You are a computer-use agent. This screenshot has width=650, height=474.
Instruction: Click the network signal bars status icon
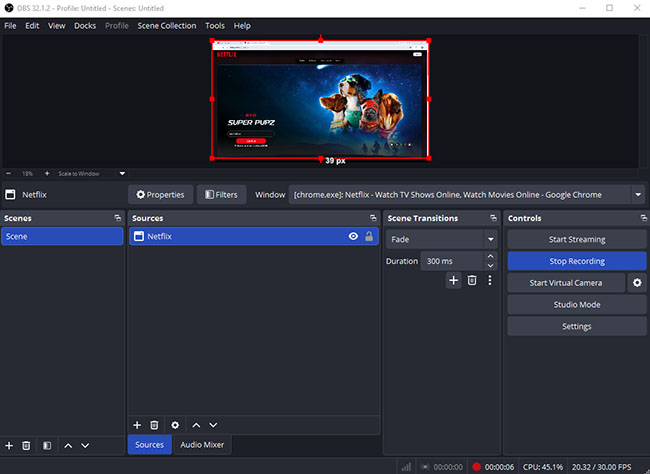pos(407,467)
